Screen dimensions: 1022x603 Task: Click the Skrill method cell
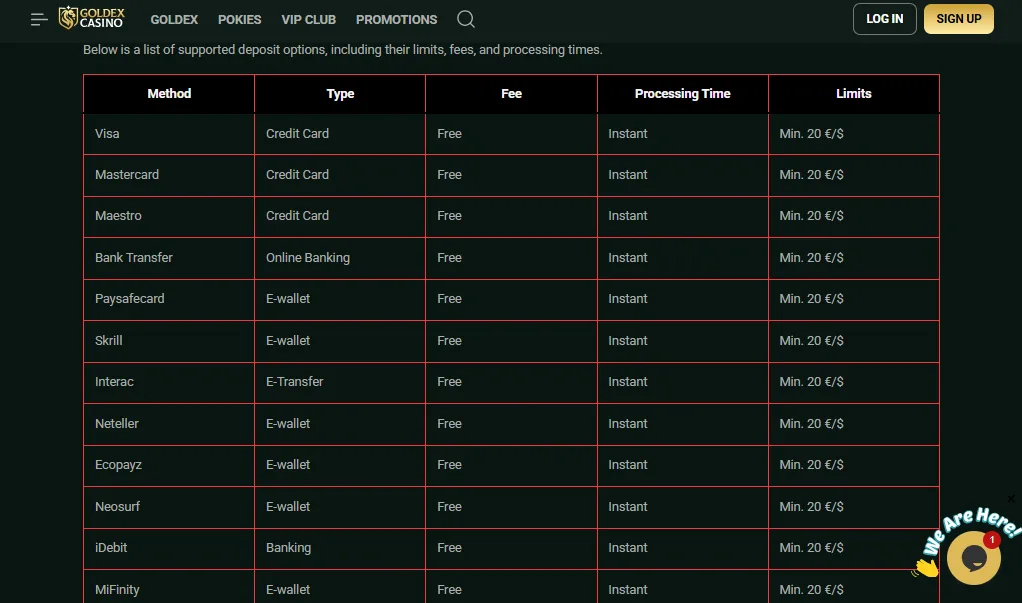click(169, 340)
